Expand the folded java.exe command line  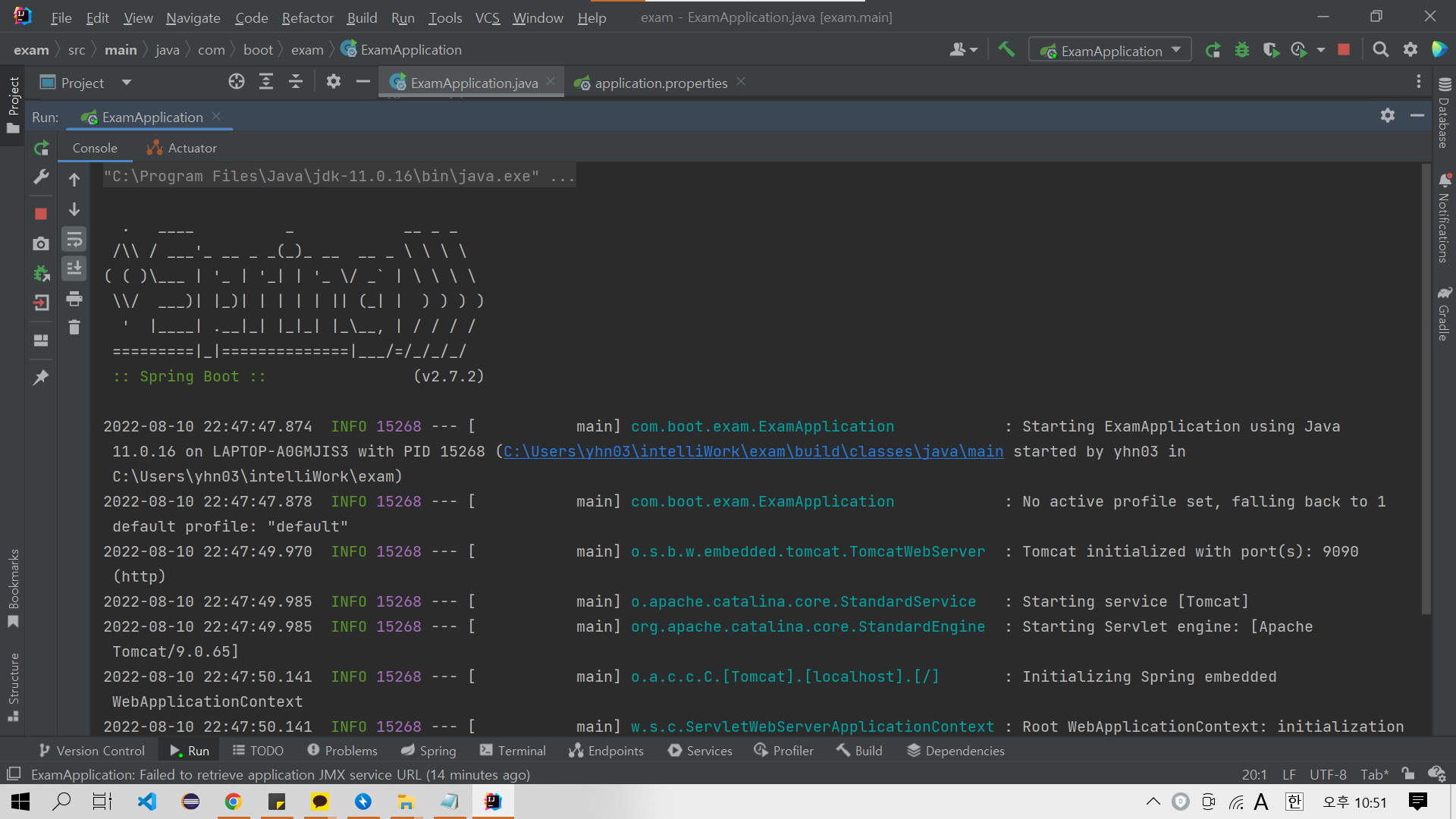pos(339,176)
